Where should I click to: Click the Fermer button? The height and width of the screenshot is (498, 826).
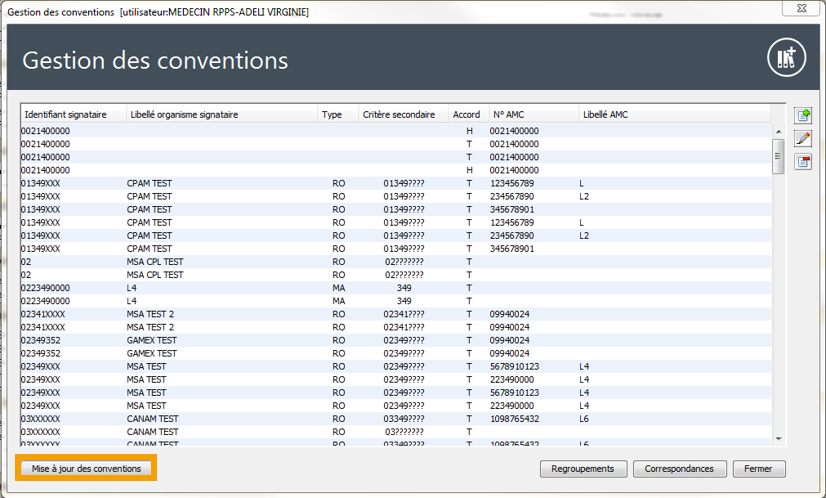[x=758, y=469]
